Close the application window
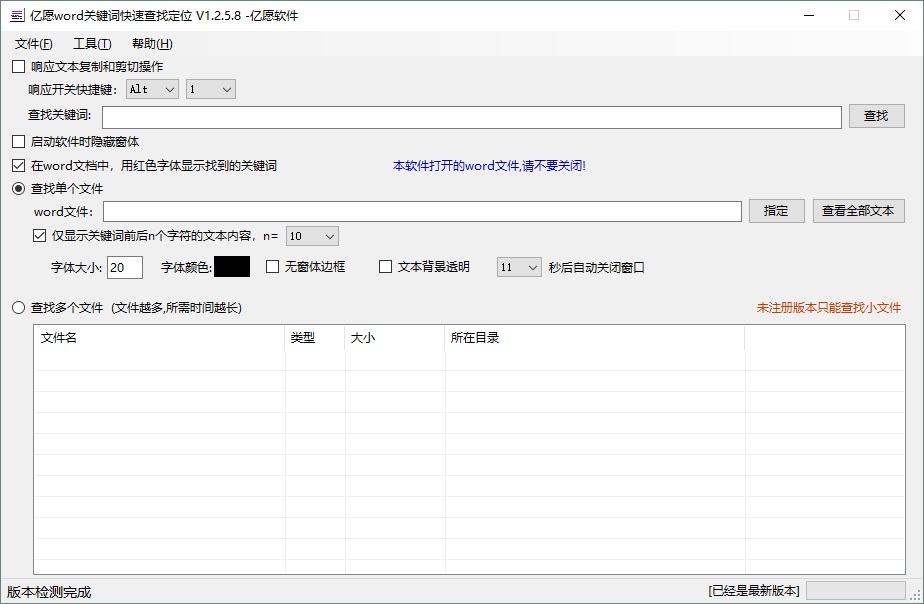The image size is (924, 604). (900, 15)
